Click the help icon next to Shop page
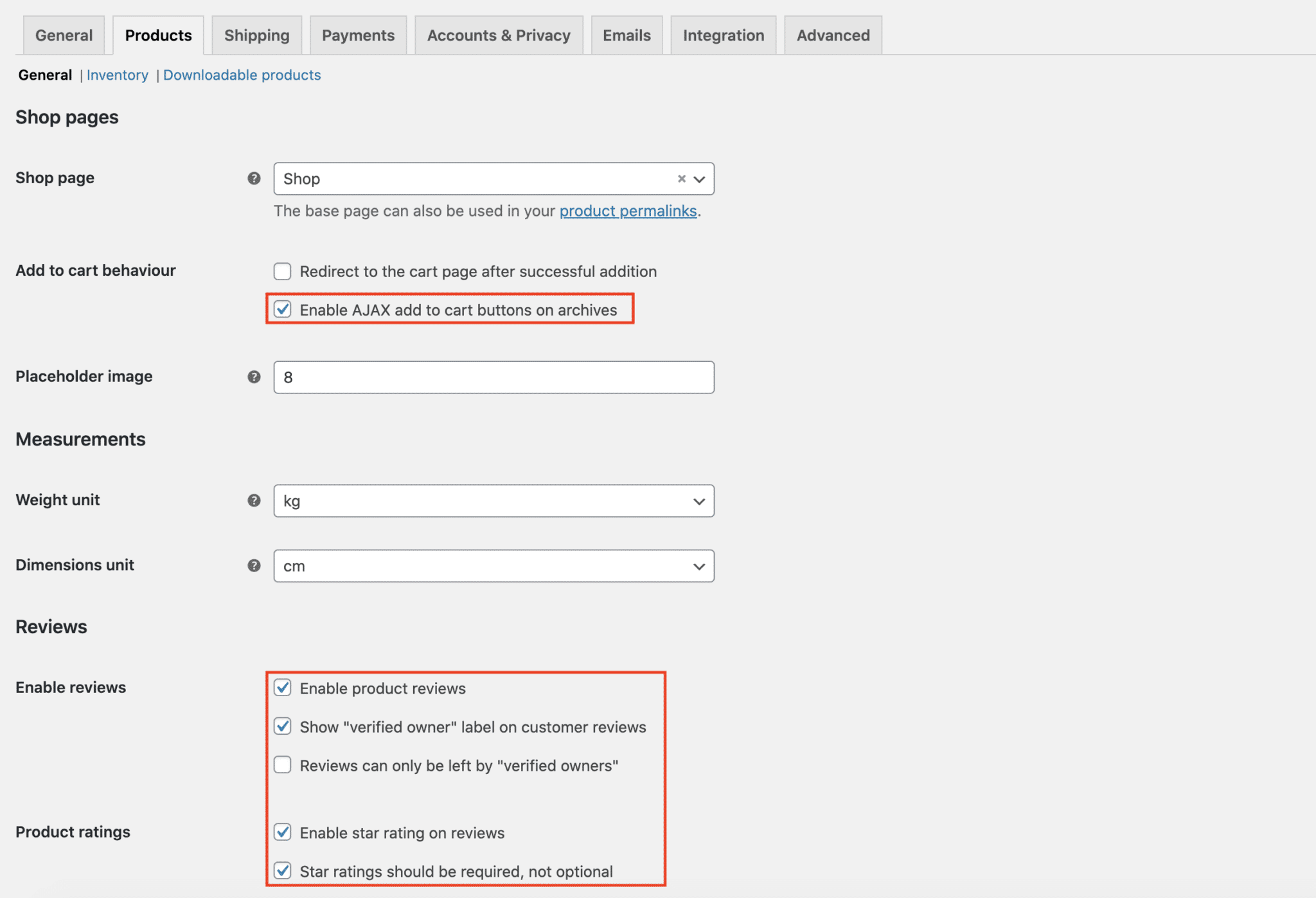The width and height of the screenshot is (1316, 898). 254,178
